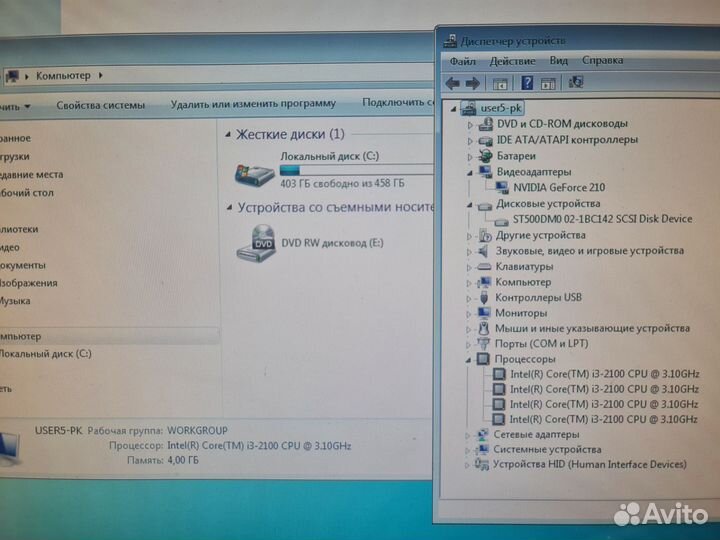
Task: Click Свойства системы in Explorer toolbar
Action: click(x=101, y=106)
